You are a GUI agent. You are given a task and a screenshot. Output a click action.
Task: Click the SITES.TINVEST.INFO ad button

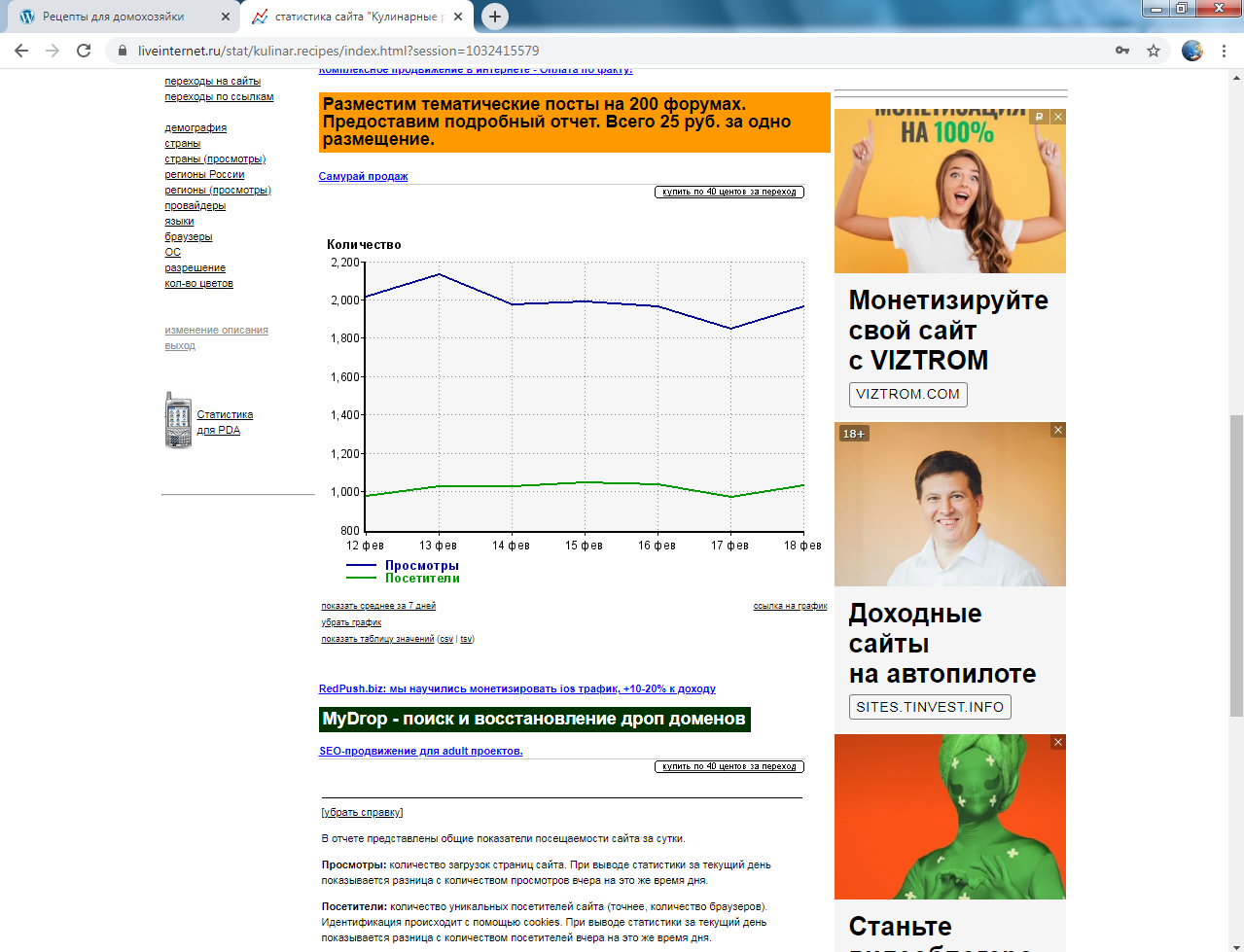coord(929,707)
